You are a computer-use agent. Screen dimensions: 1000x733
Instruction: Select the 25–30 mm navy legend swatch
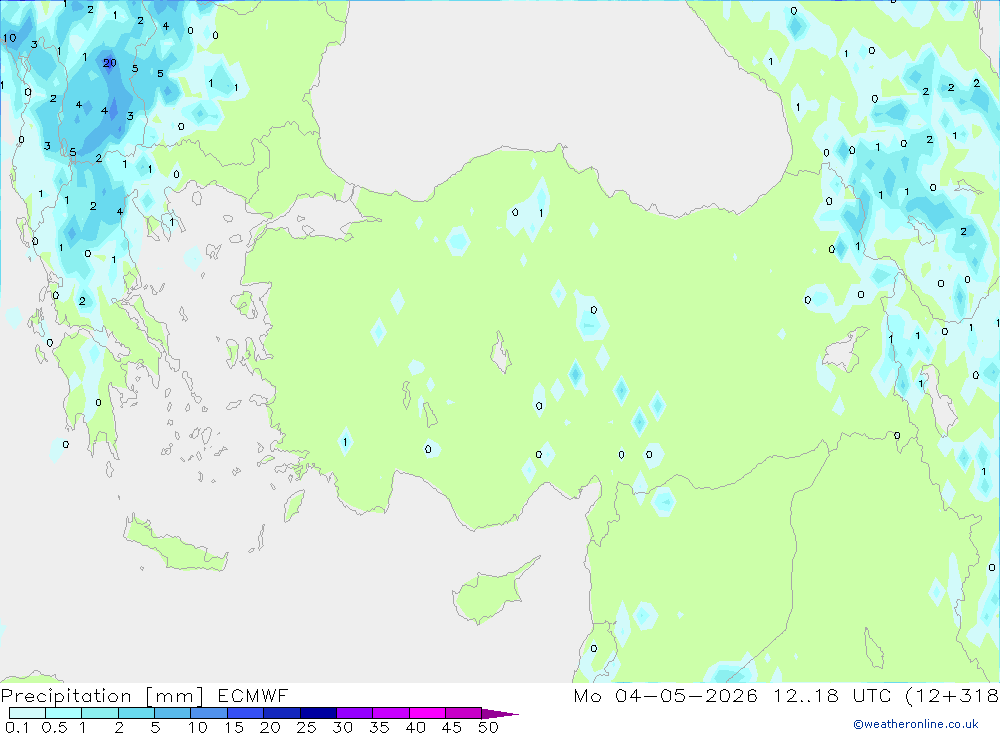click(318, 713)
